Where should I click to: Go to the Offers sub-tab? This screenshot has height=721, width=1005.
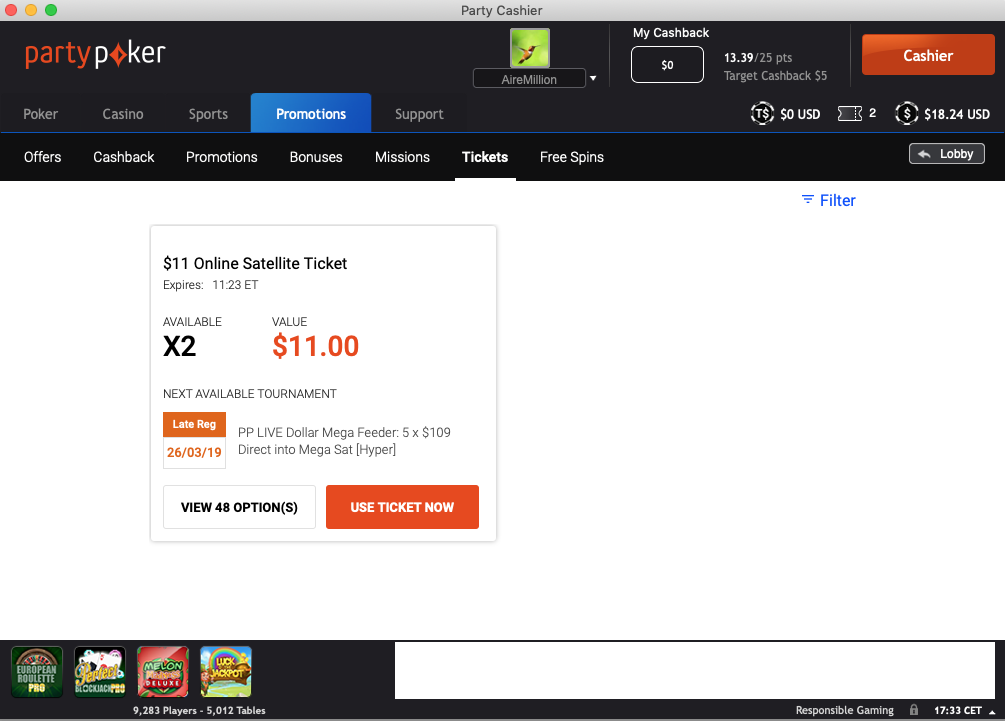point(42,157)
